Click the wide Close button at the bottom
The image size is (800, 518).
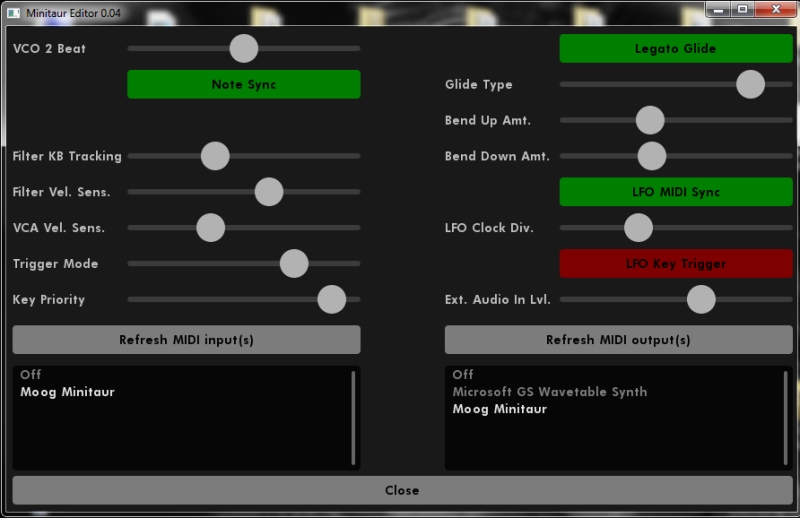tap(403, 490)
